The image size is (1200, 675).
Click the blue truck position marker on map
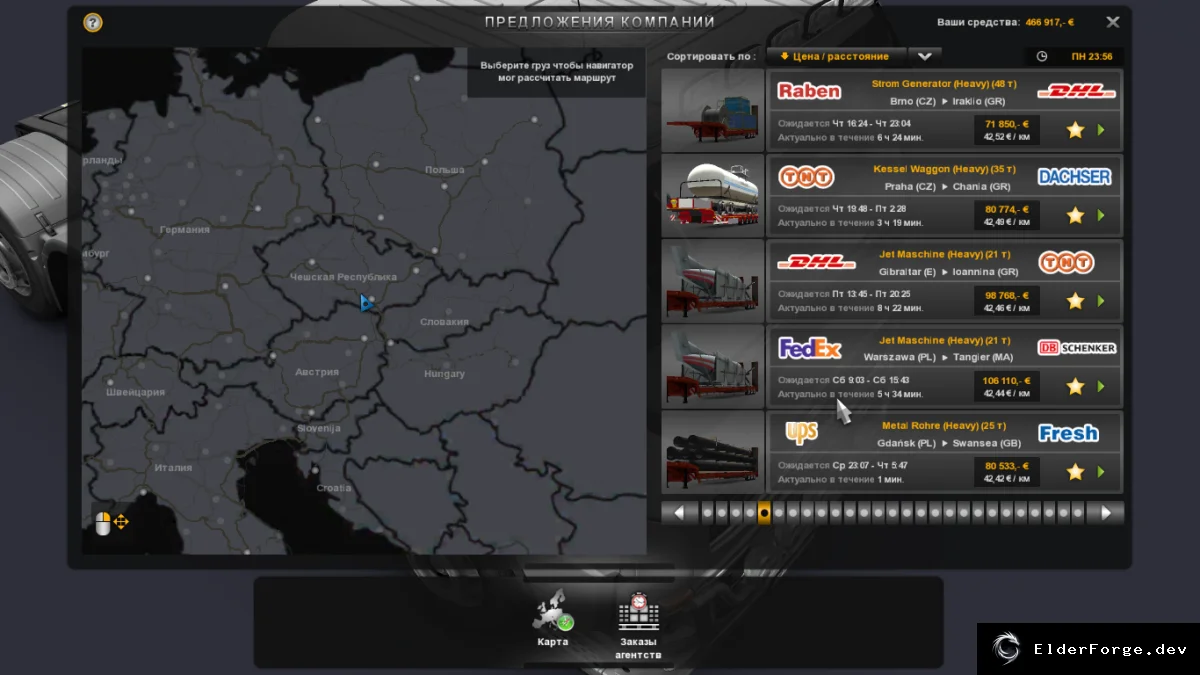[367, 302]
